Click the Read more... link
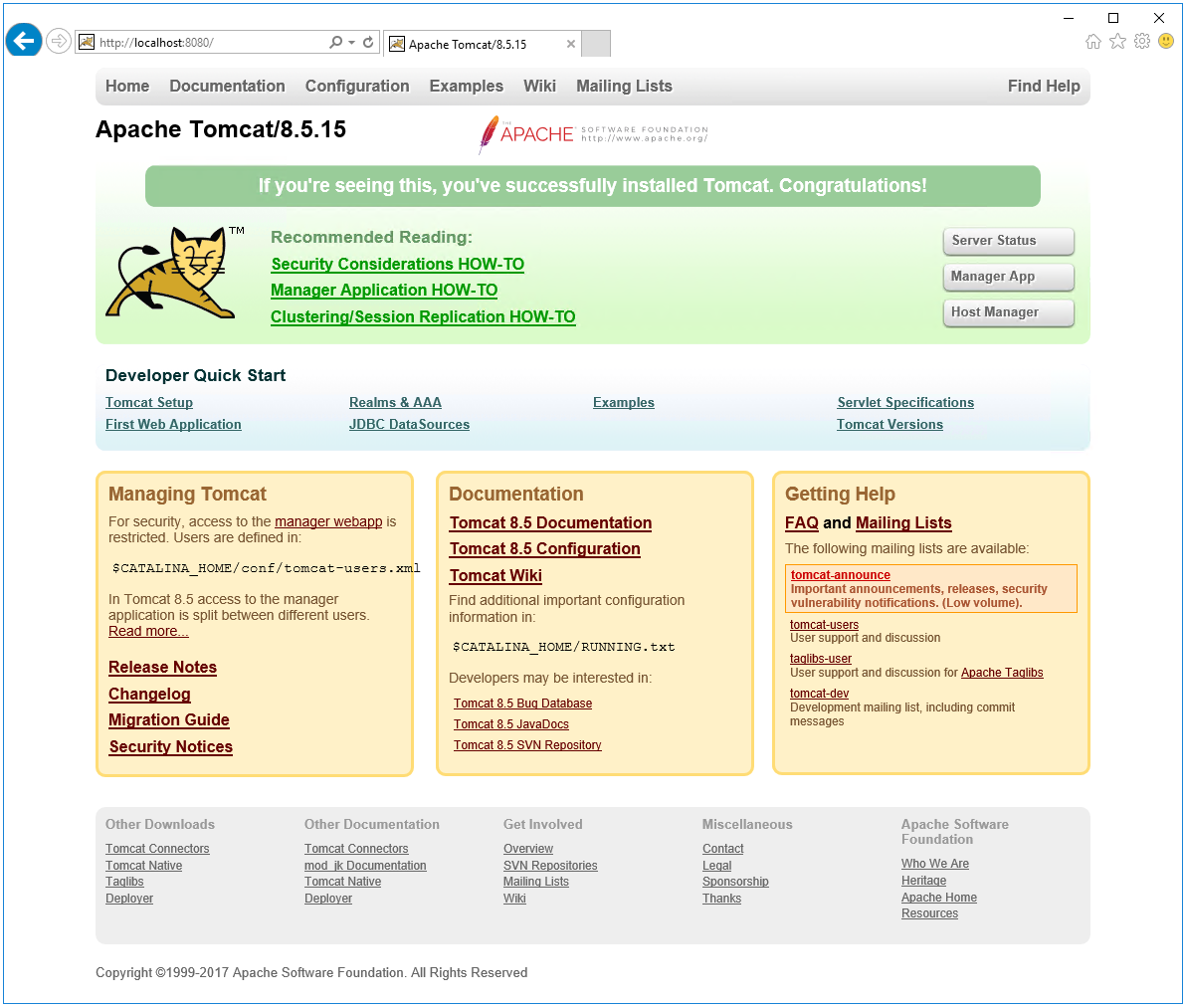Screen dimensions: 1186x1008 (148, 632)
